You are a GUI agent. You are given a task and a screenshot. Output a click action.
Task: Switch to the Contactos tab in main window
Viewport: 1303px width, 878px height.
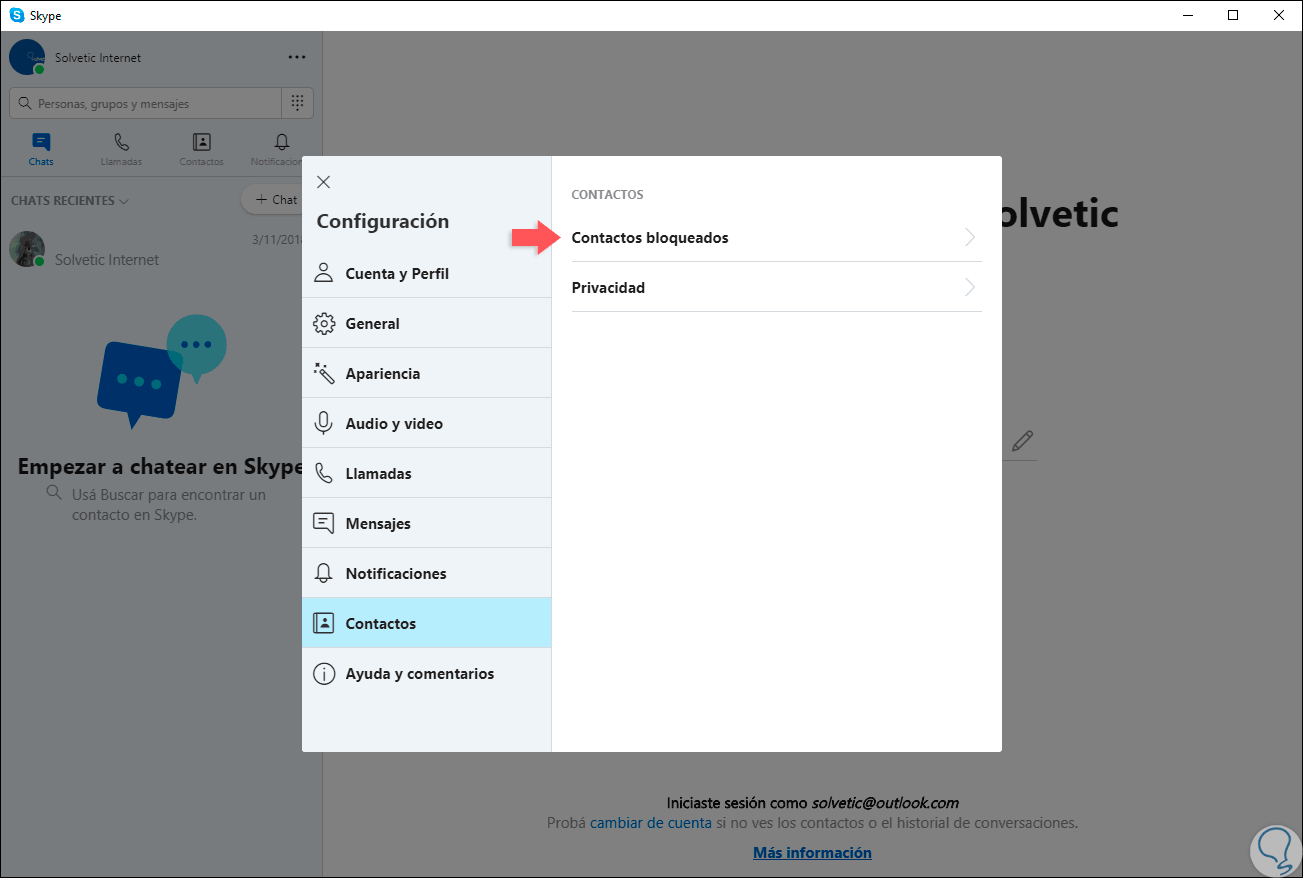(201, 149)
